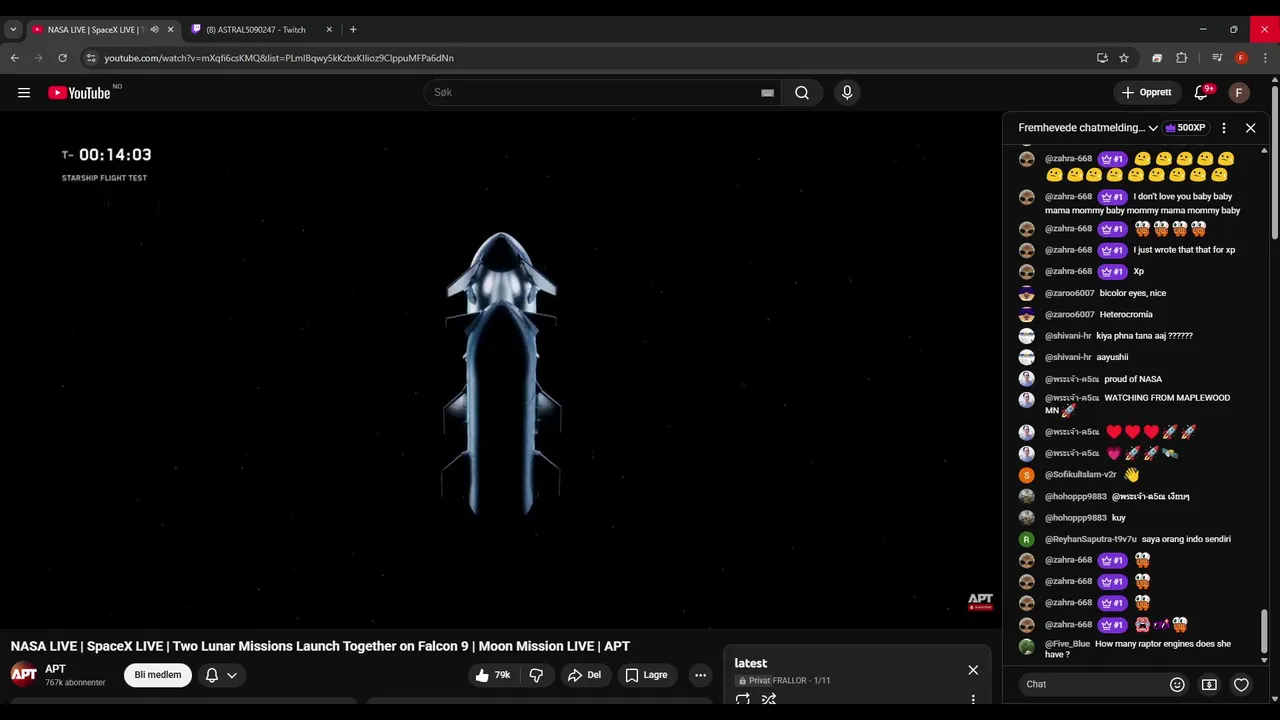Screen dimensions: 1280x720
Task: Close the NASA LIVE browser tab
Action: (170, 30)
